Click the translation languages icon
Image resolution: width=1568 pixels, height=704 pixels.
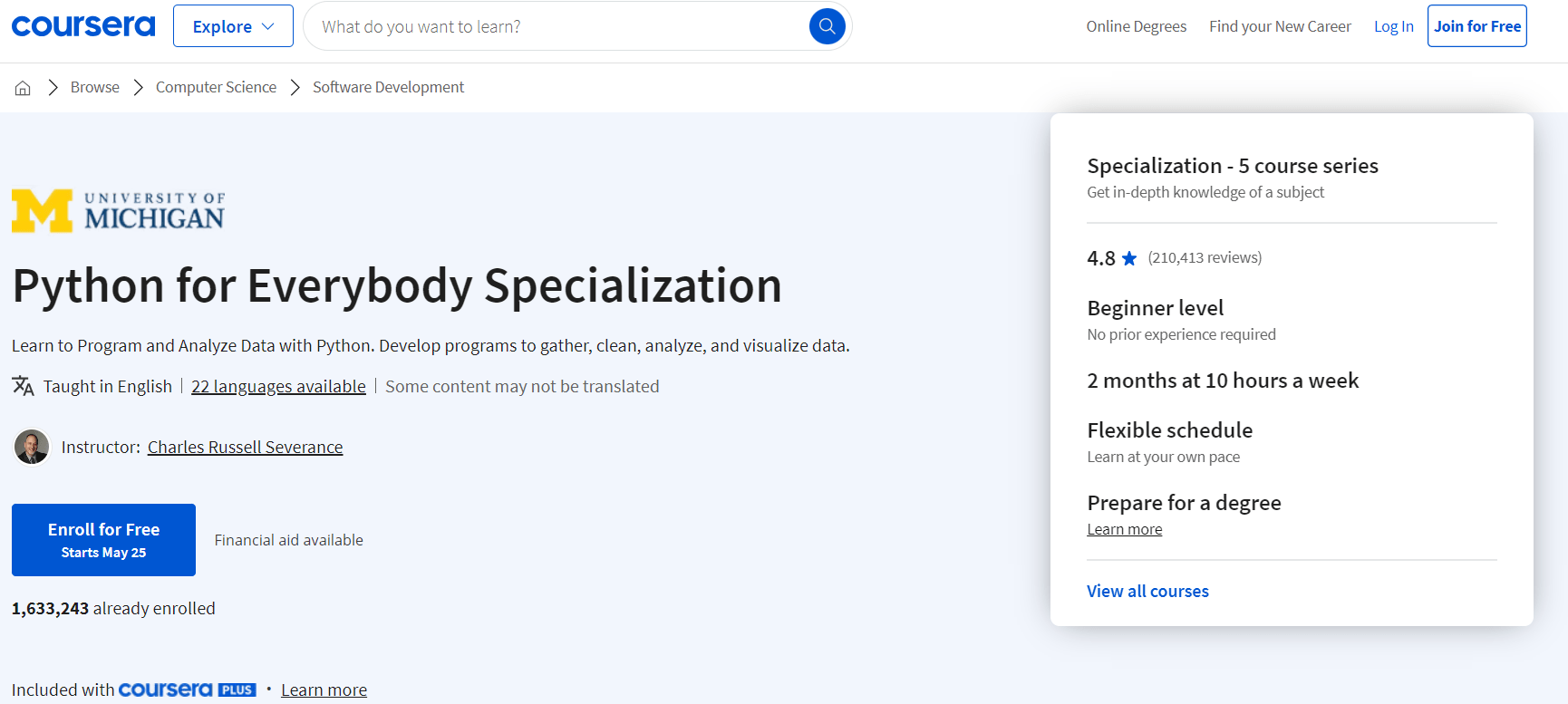[23, 386]
